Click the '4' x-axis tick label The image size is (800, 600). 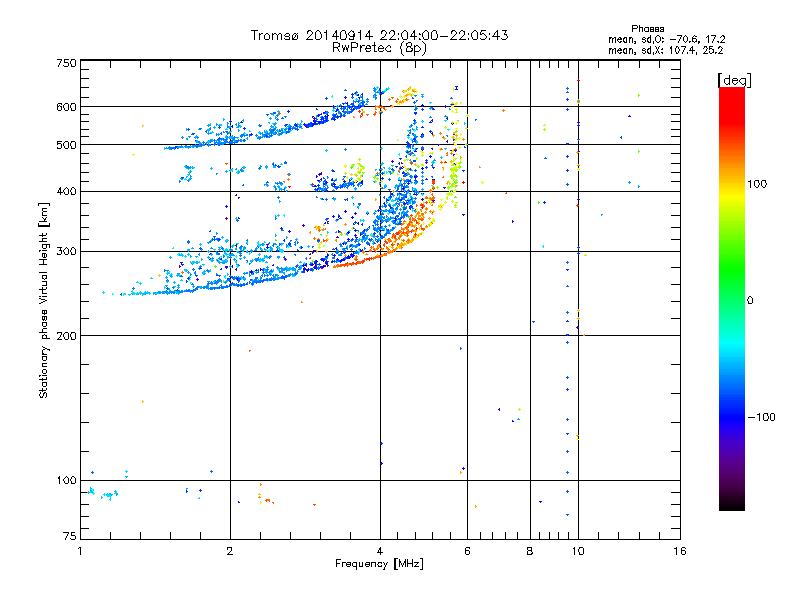point(380,551)
